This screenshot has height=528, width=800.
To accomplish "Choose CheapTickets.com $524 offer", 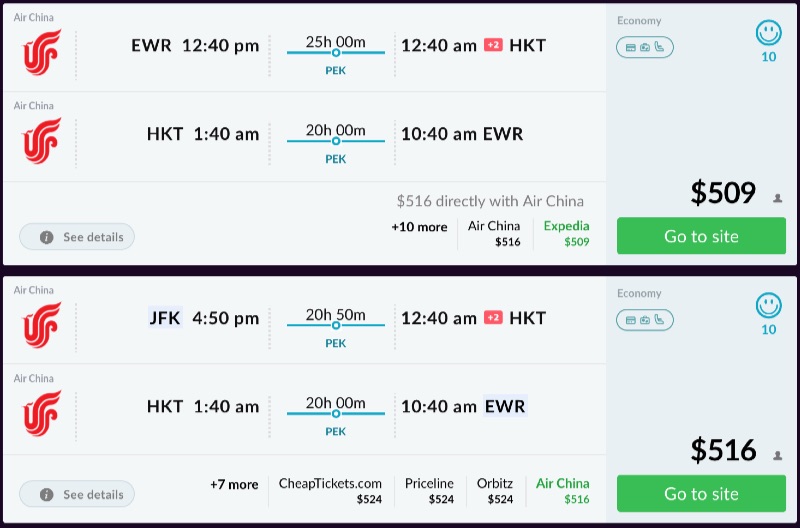I will [x=330, y=491].
